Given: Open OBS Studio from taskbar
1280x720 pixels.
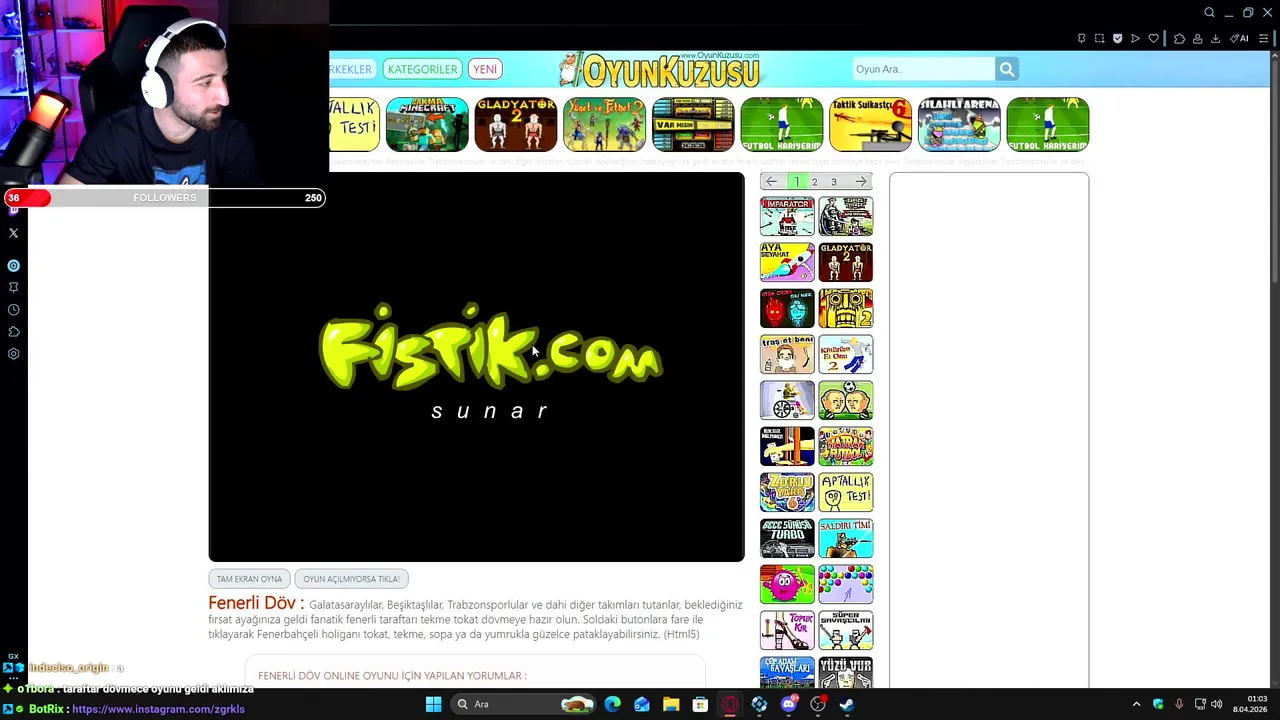Looking at the screenshot, I should pos(818,704).
